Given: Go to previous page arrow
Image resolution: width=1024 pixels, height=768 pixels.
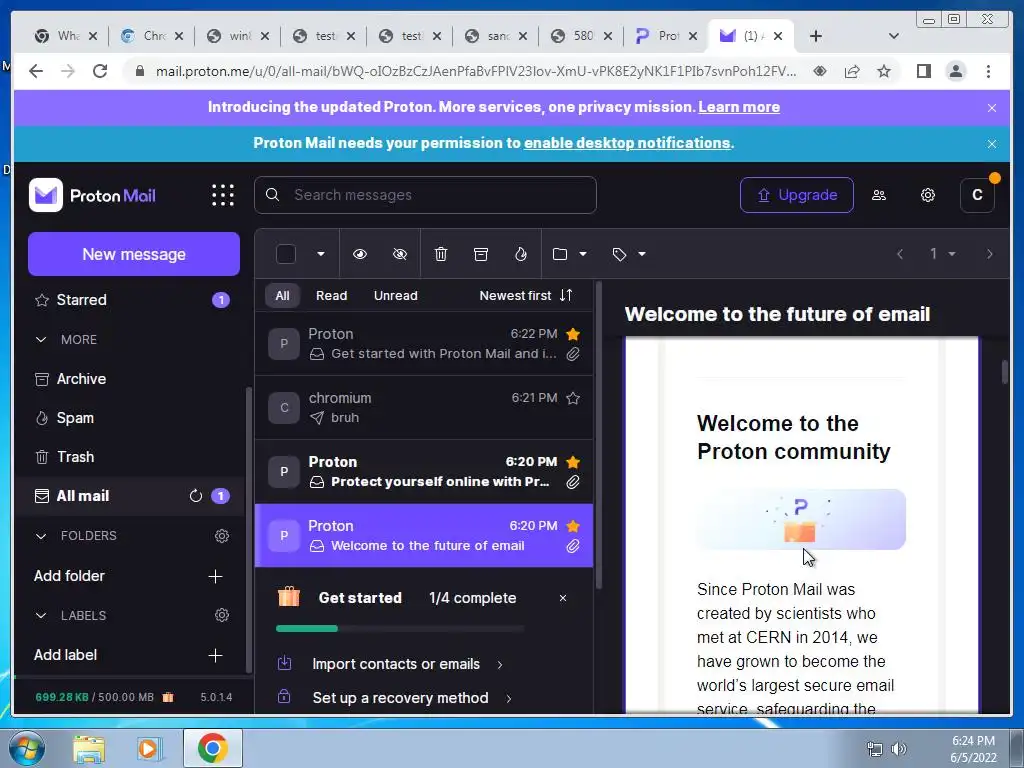Looking at the screenshot, I should pos(900,254).
